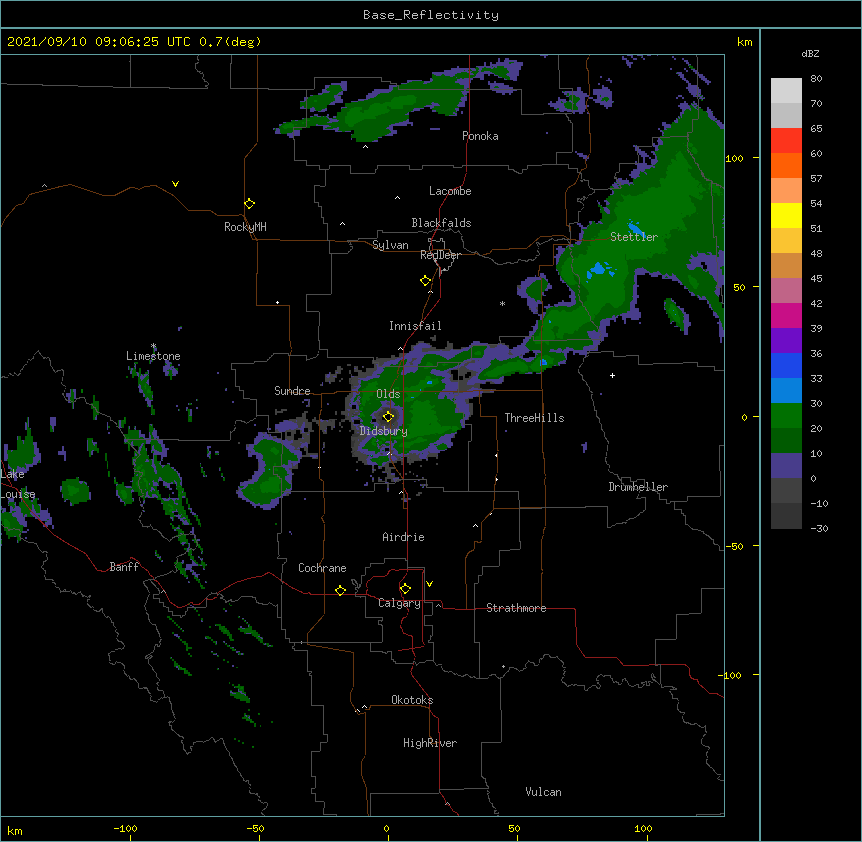Screen dimensions: 862x842
Task: Click the -50 tick label on bottom axis
Action: tap(255, 829)
